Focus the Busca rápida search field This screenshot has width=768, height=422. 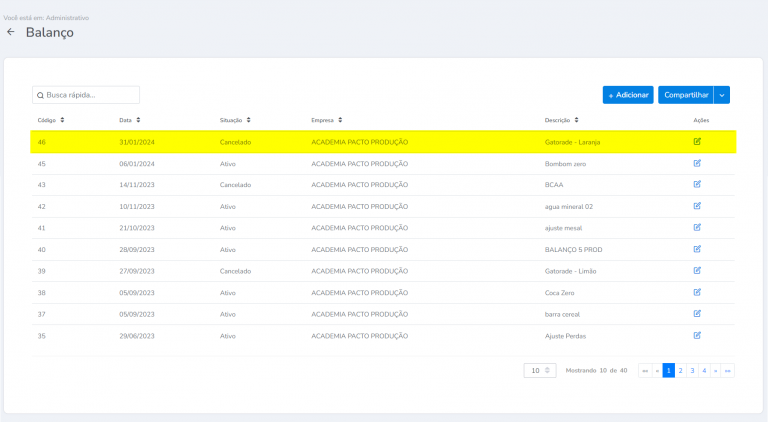(86, 95)
